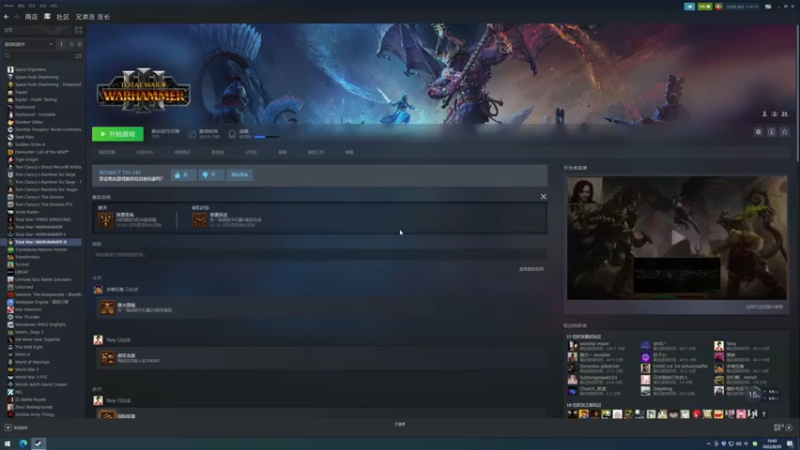Click the achievements trophy icon
This screenshot has height=450, width=800.
point(232,134)
